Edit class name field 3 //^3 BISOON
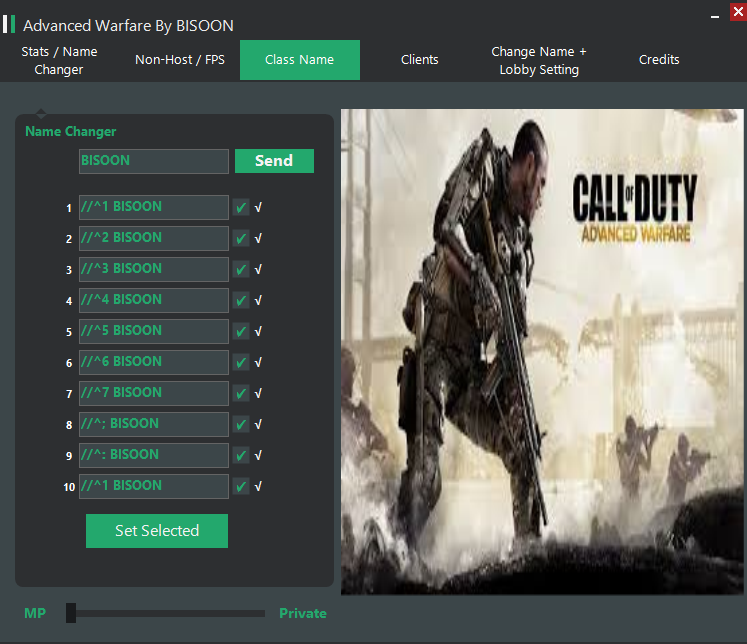This screenshot has width=747, height=644. (x=154, y=269)
